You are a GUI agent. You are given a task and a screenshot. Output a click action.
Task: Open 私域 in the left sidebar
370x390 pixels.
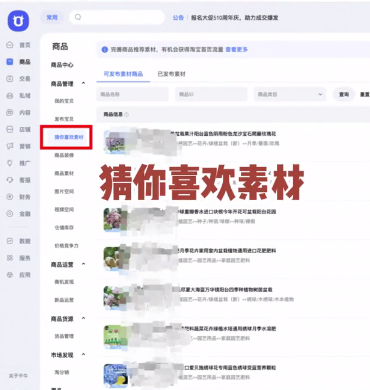tap(19, 96)
